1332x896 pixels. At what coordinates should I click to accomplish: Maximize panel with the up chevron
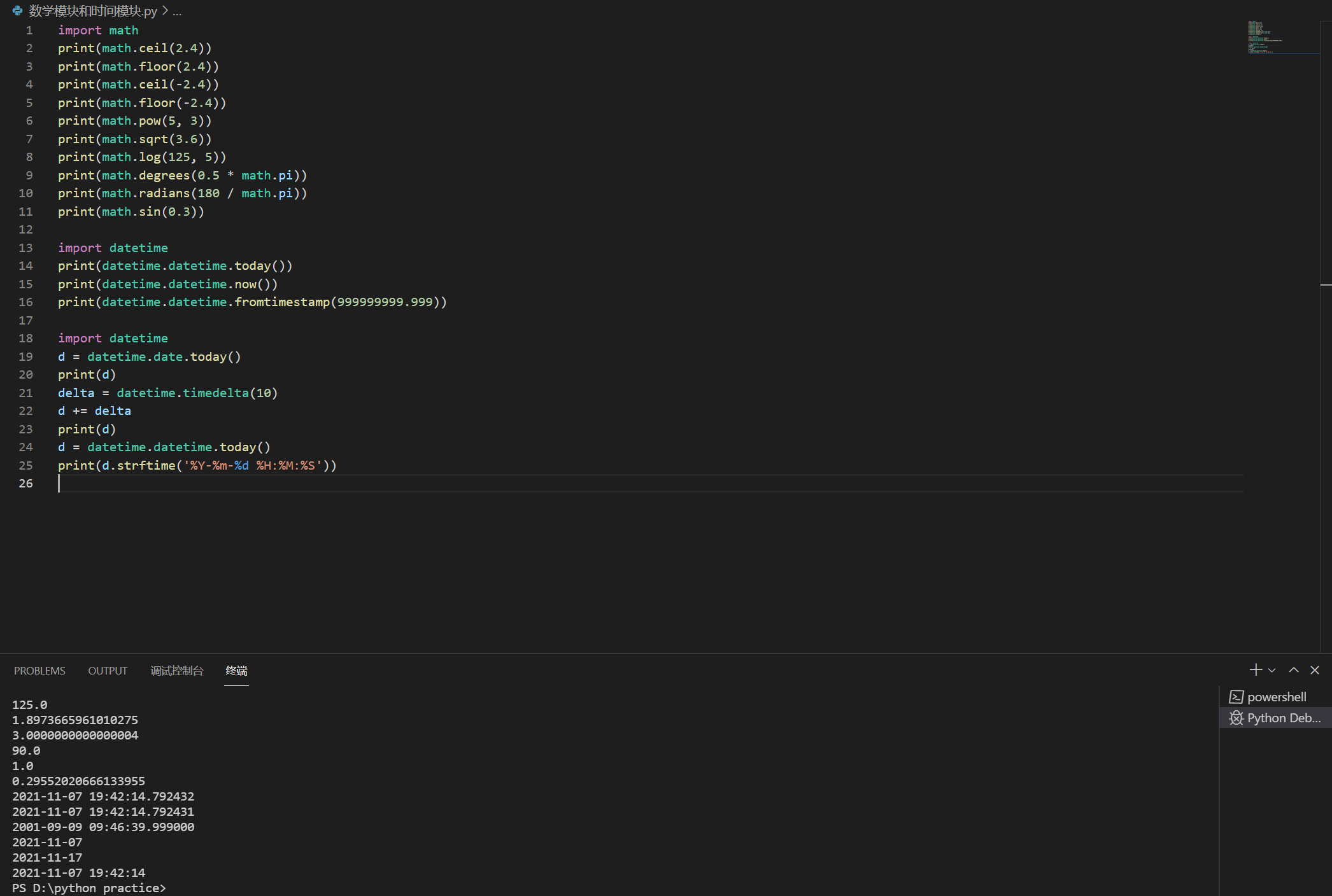click(1293, 669)
